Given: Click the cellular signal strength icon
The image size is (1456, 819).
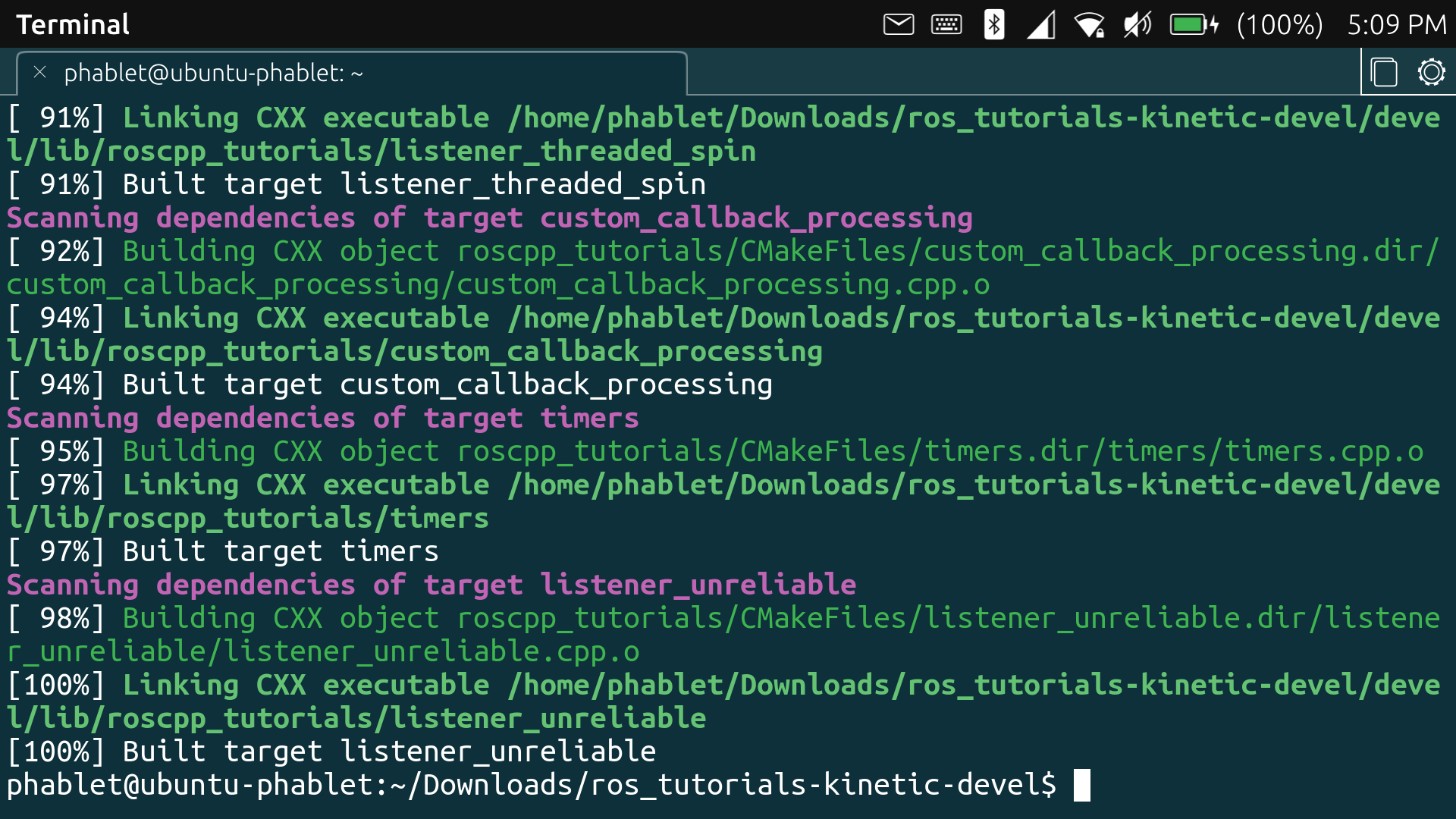Looking at the screenshot, I should pyautogui.click(x=1041, y=24).
